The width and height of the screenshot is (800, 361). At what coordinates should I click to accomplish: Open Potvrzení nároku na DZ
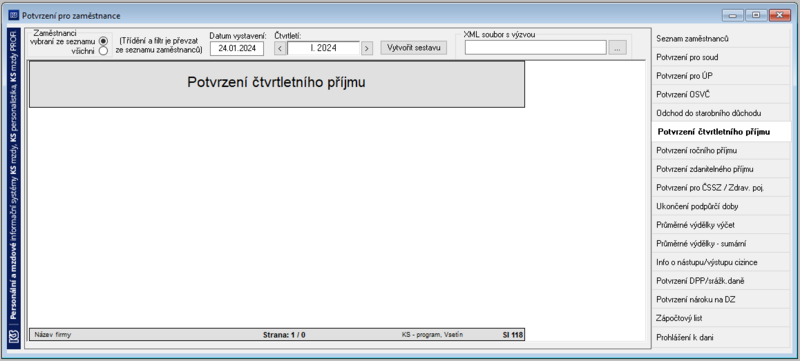point(720,299)
